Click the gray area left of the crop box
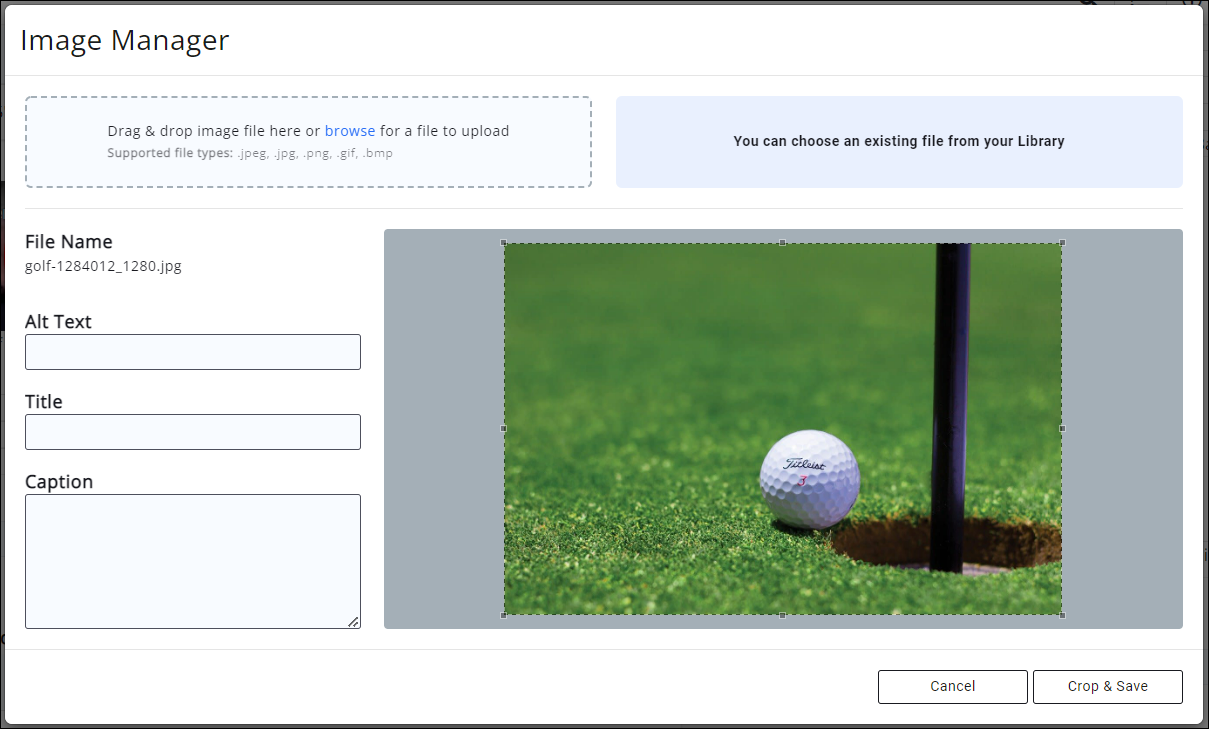This screenshot has width=1209, height=729. coord(443,428)
